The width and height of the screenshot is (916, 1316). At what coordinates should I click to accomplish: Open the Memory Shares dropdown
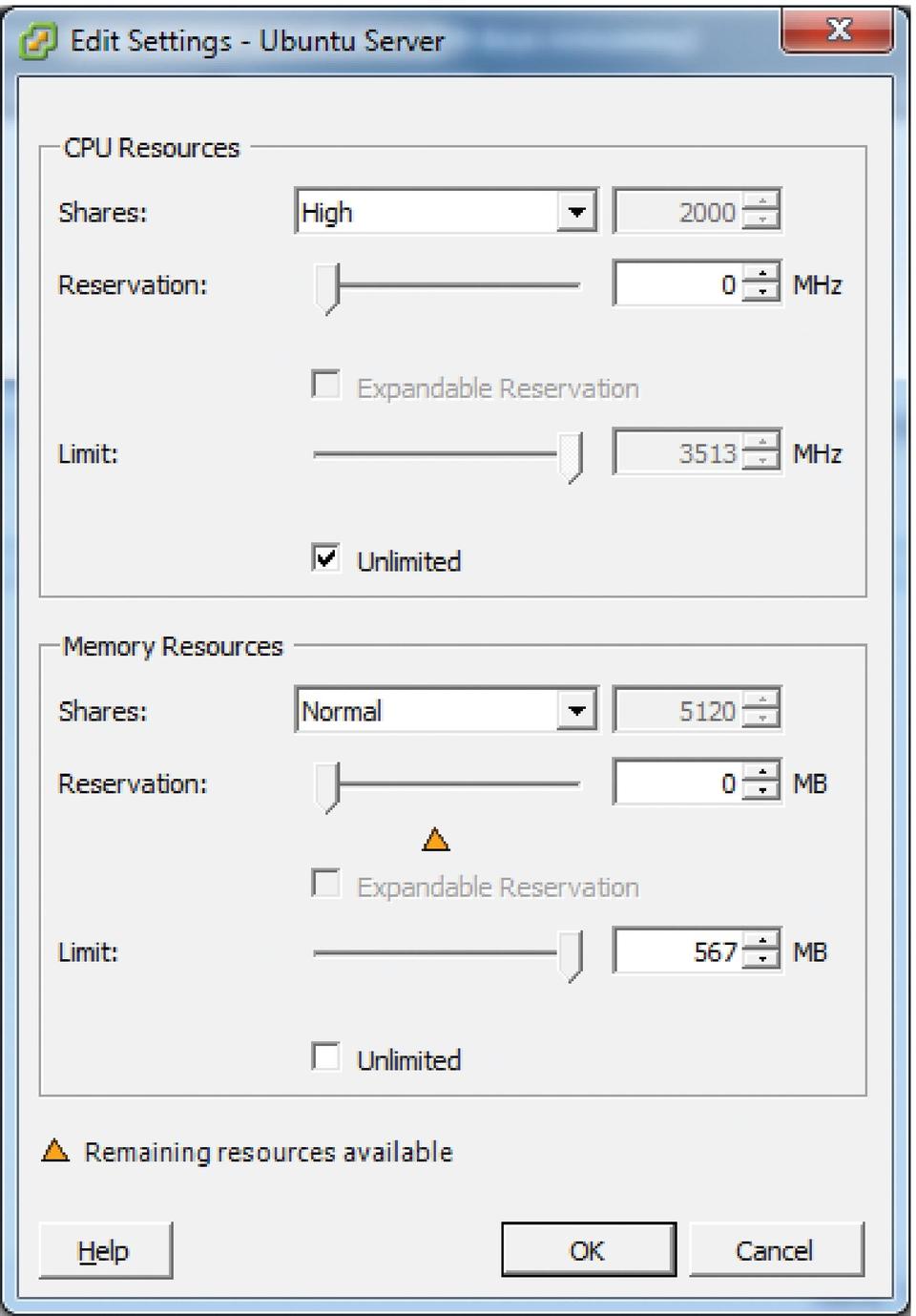tap(576, 711)
